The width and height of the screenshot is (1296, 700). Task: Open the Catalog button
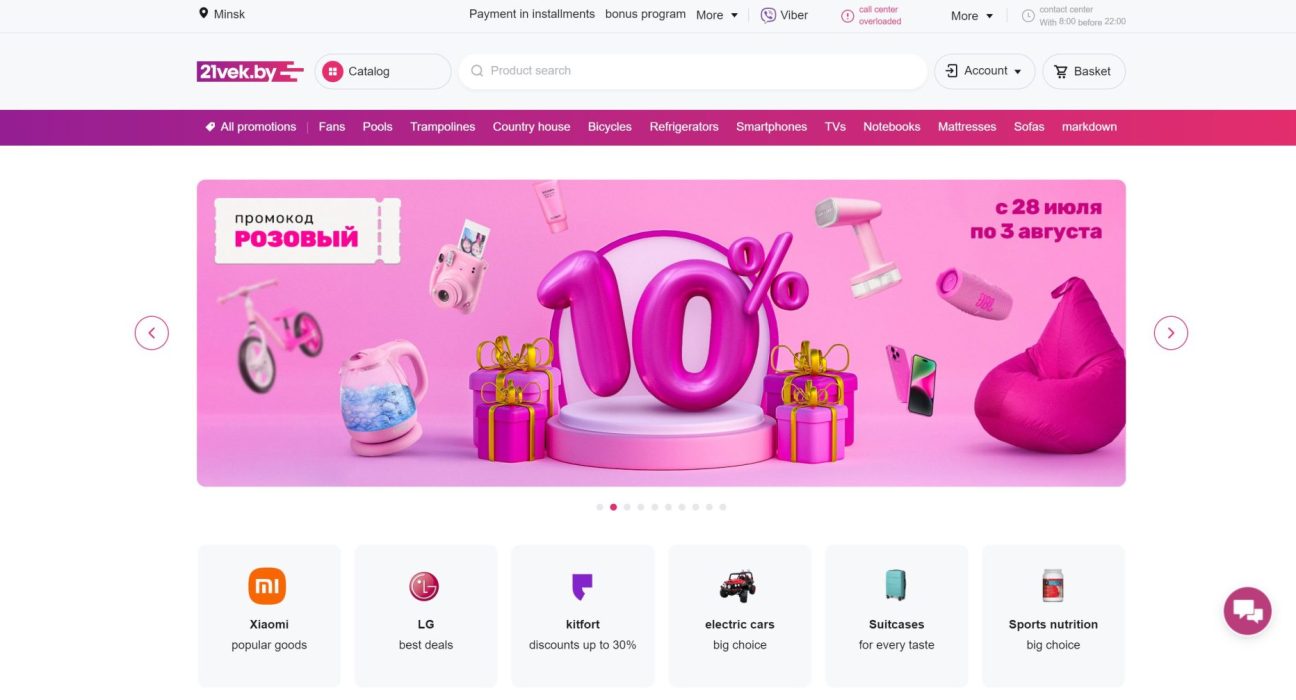(383, 71)
